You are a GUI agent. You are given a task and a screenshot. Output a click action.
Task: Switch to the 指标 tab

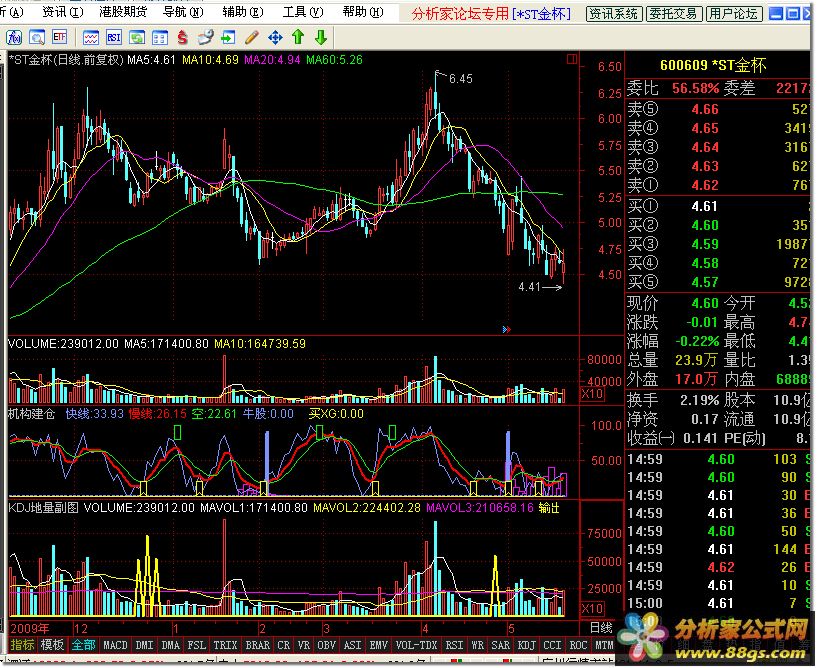[22, 645]
